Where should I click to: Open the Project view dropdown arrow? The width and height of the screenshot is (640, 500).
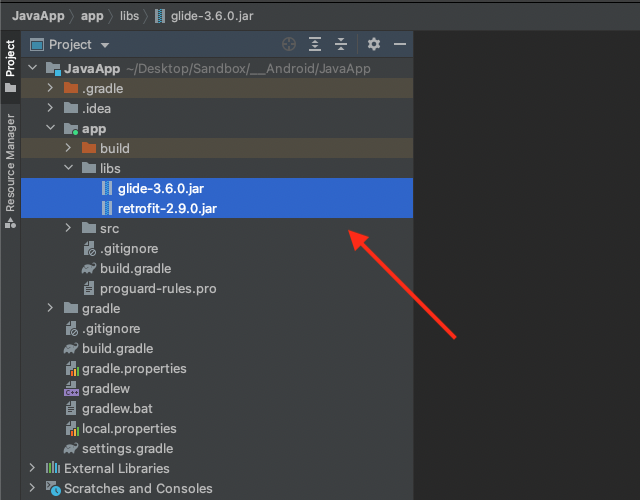(105, 45)
